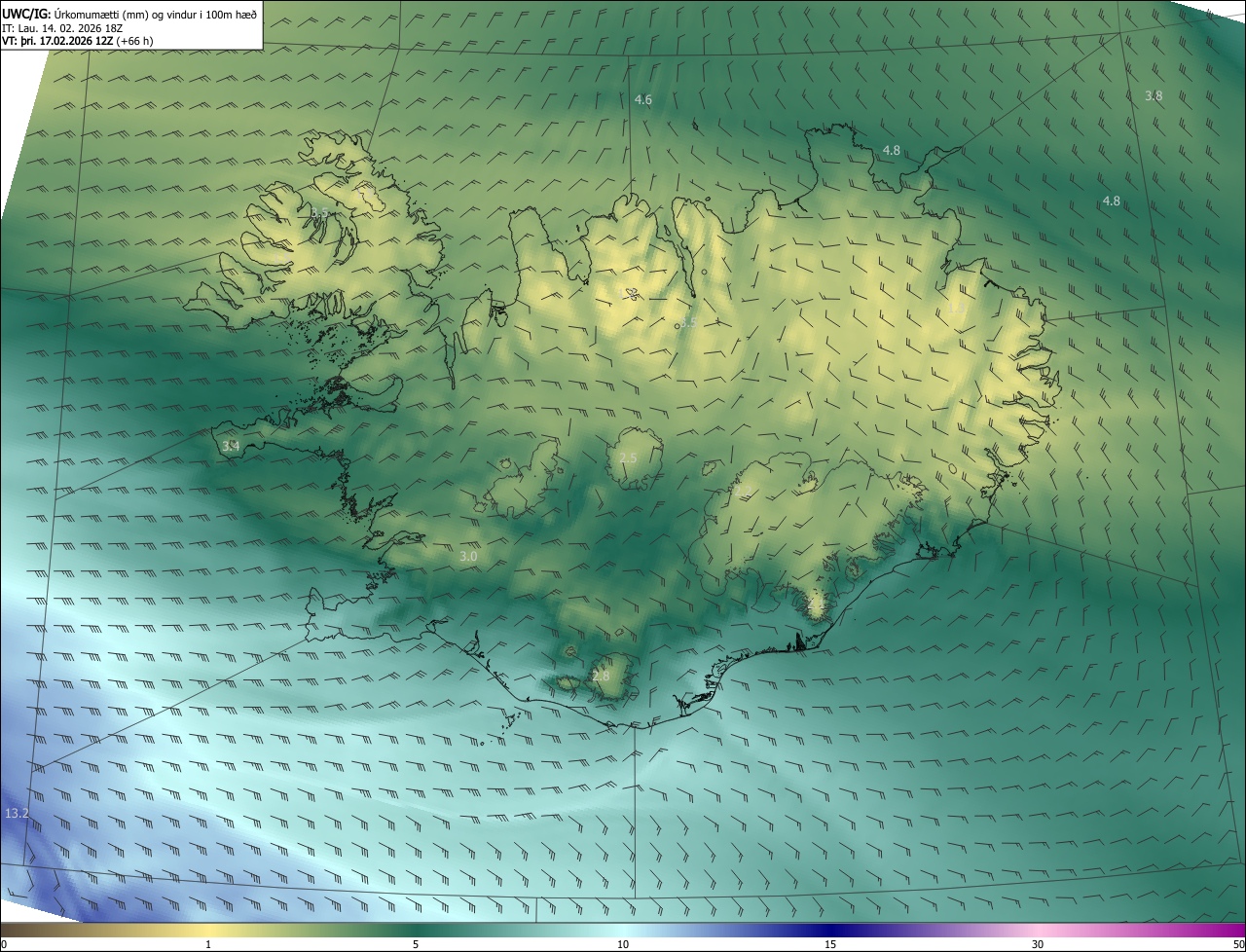
Task: Pick the dark navy segment above the 15 tick
Action: (830, 930)
